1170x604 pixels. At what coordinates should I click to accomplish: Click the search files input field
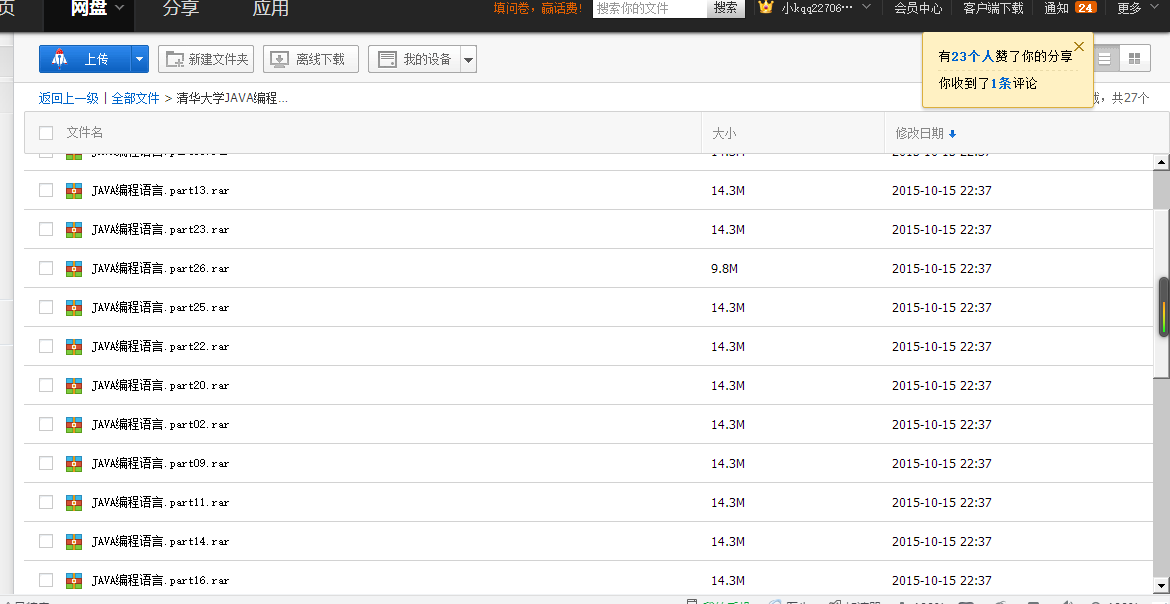[x=650, y=8]
